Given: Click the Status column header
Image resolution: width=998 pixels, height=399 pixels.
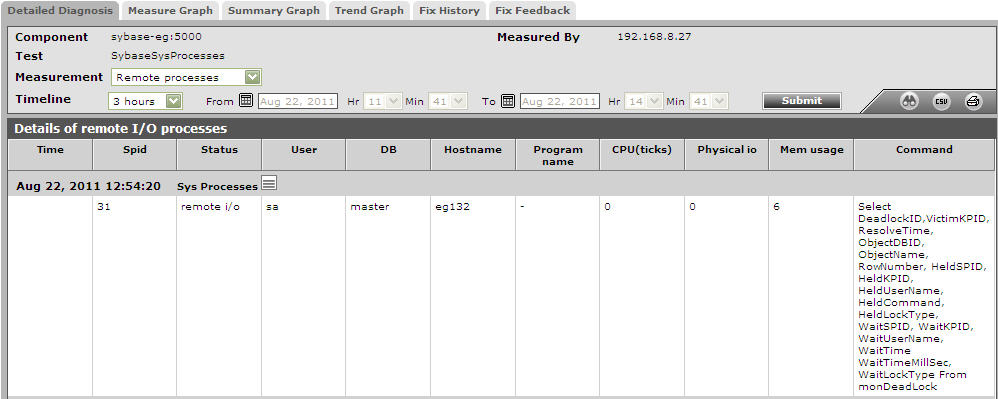Looking at the screenshot, I should point(219,155).
